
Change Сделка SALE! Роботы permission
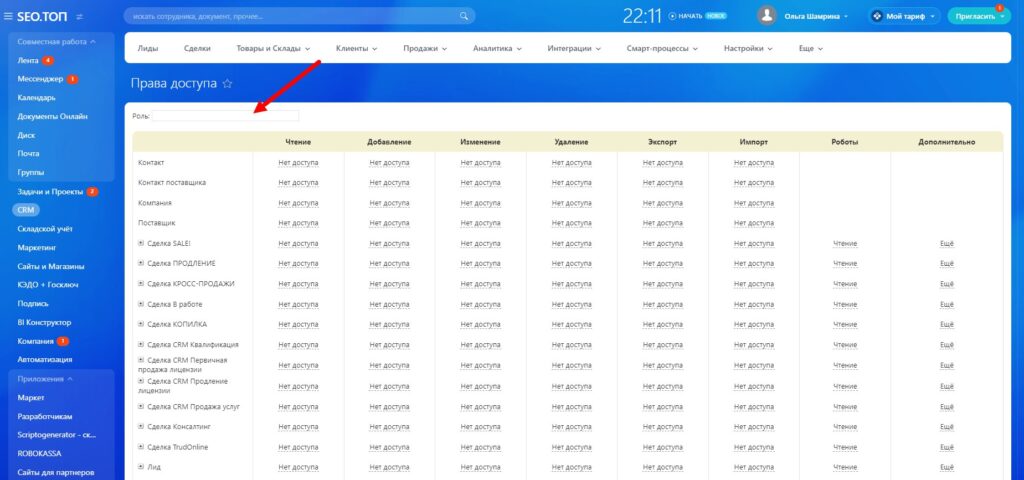[x=845, y=244]
